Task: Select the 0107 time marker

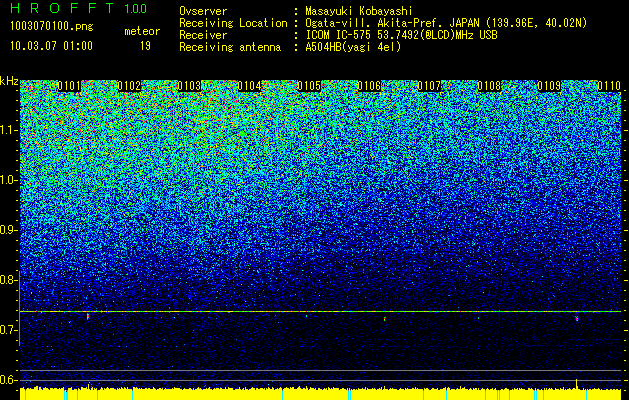Action: pos(429,86)
